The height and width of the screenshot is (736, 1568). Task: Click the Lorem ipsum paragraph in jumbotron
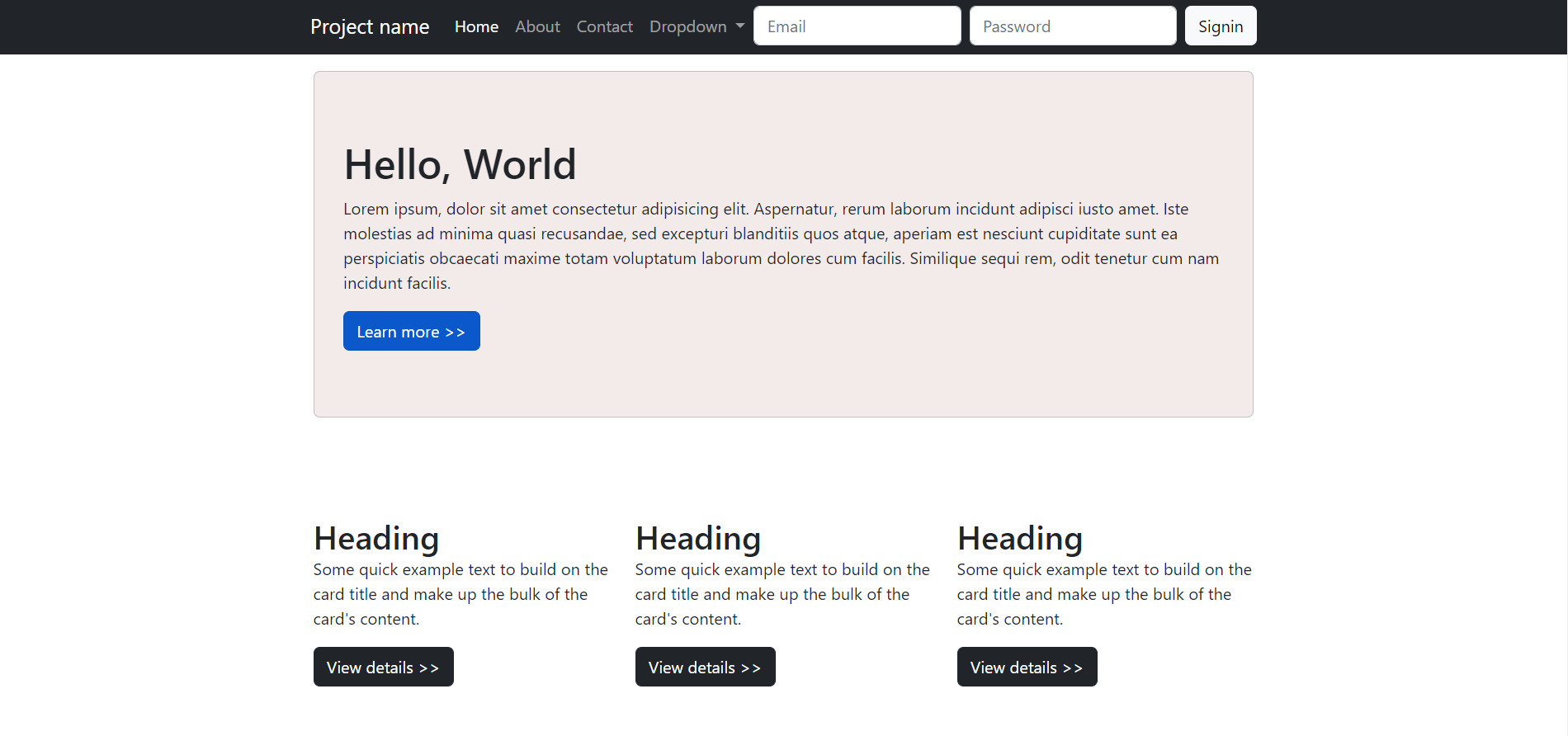click(x=782, y=246)
